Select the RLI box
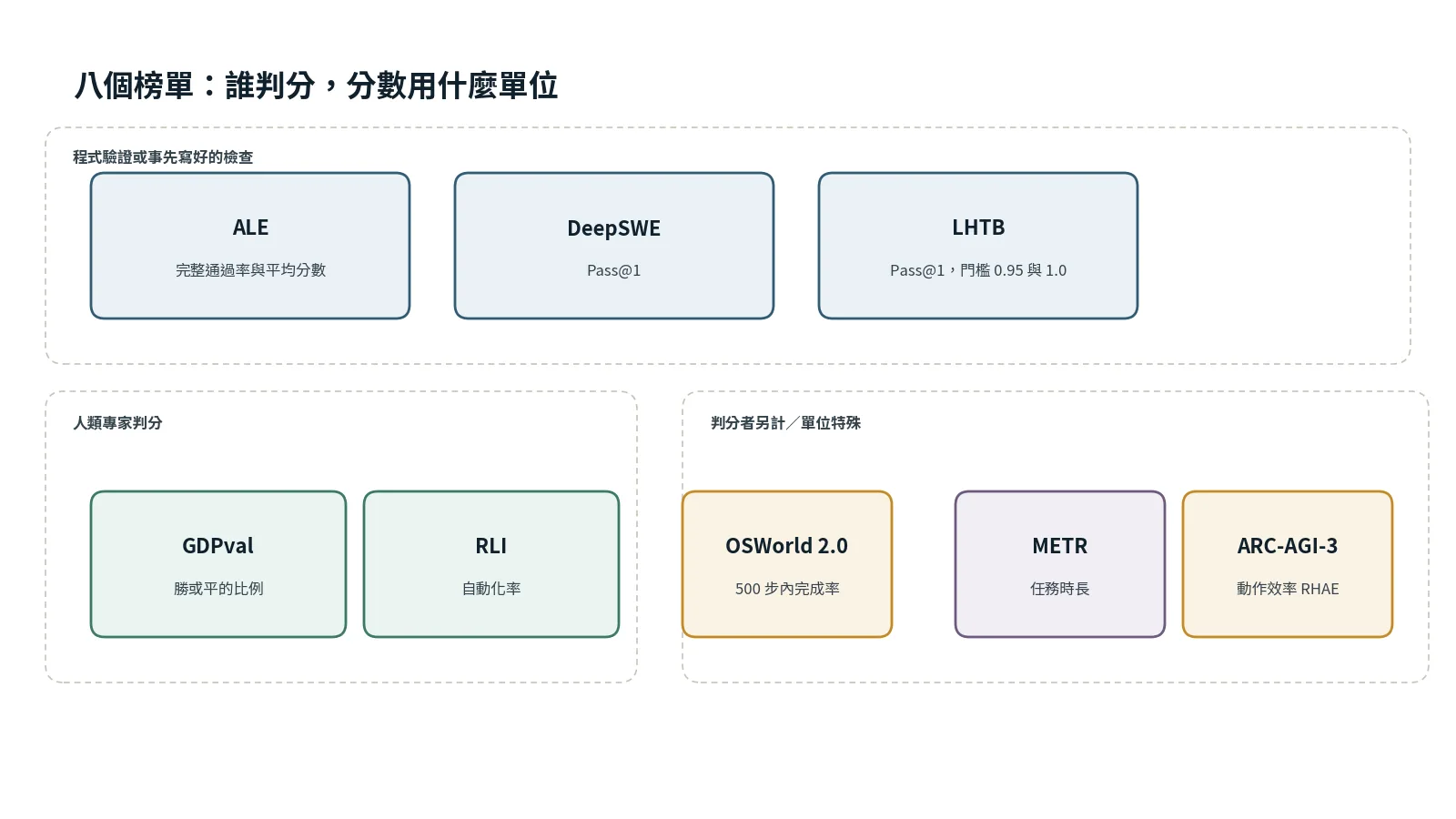Image resolution: width=1456 pixels, height=819 pixels. coord(491,564)
